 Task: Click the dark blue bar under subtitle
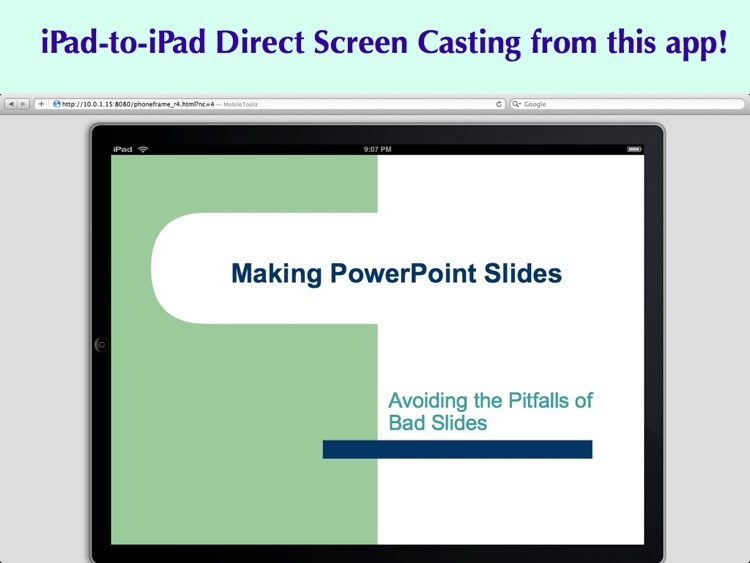pos(457,450)
